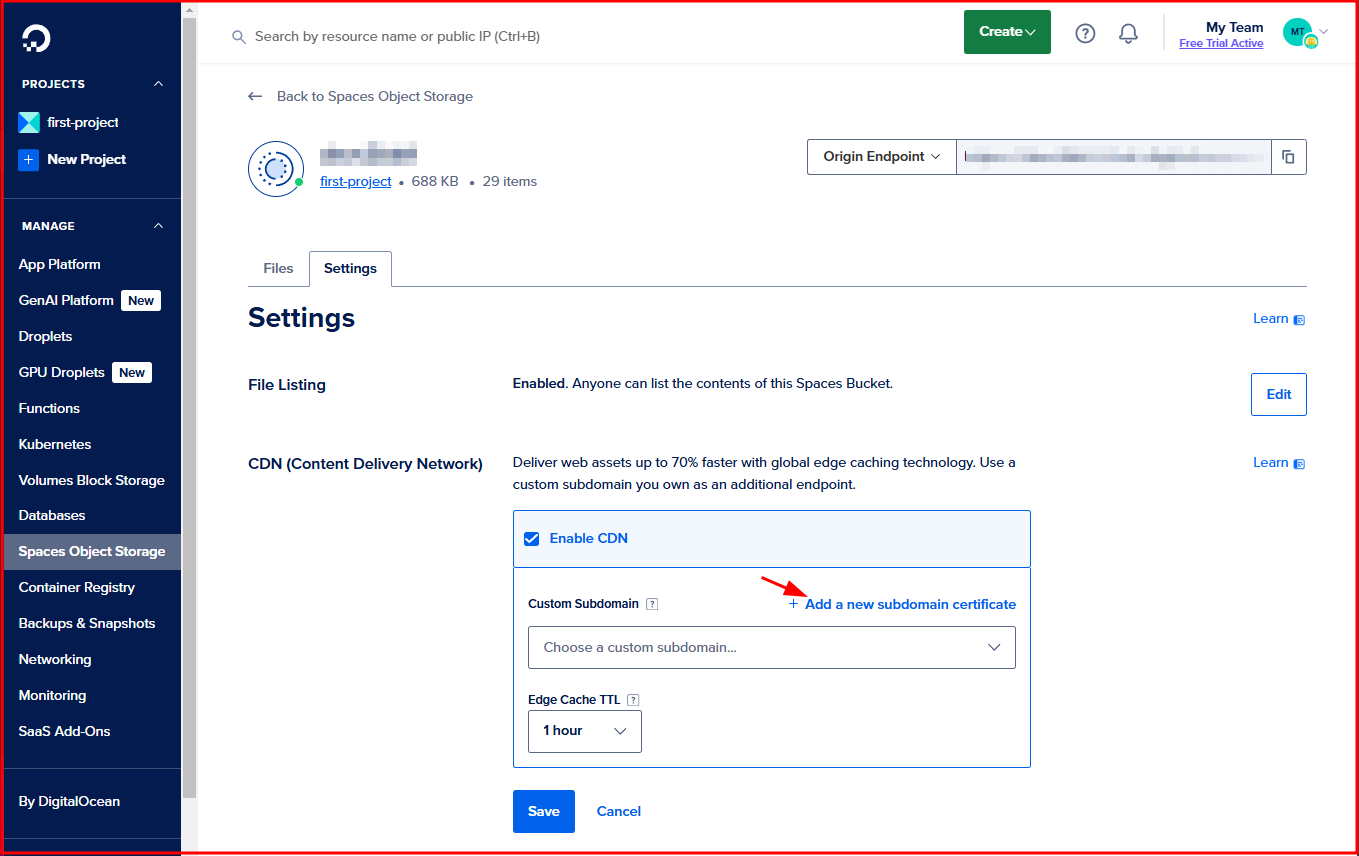Click the New Project label
Image resolution: width=1359 pixels, height=856 pixels.
click(x=87, y=159)
